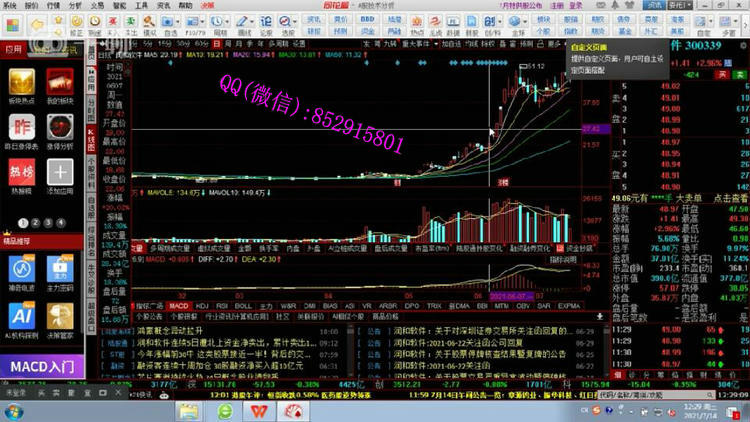Click the 添加应用 plus icon
This screenshot has height=422, width=750.
59,170
